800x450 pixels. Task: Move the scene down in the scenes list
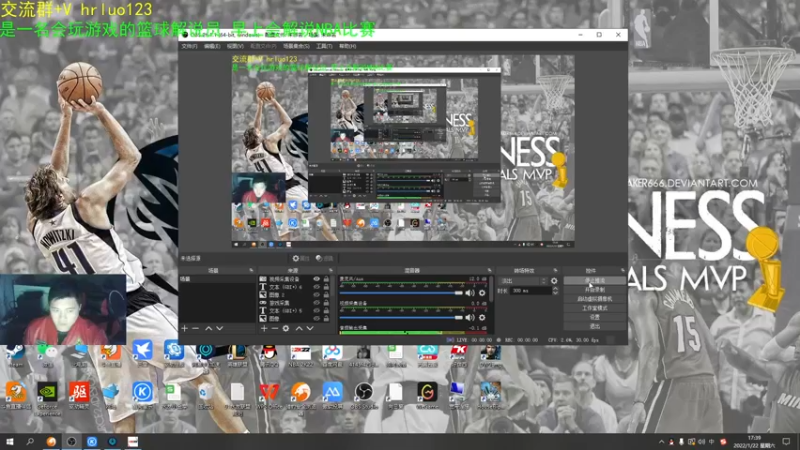(x=220, y=329)
